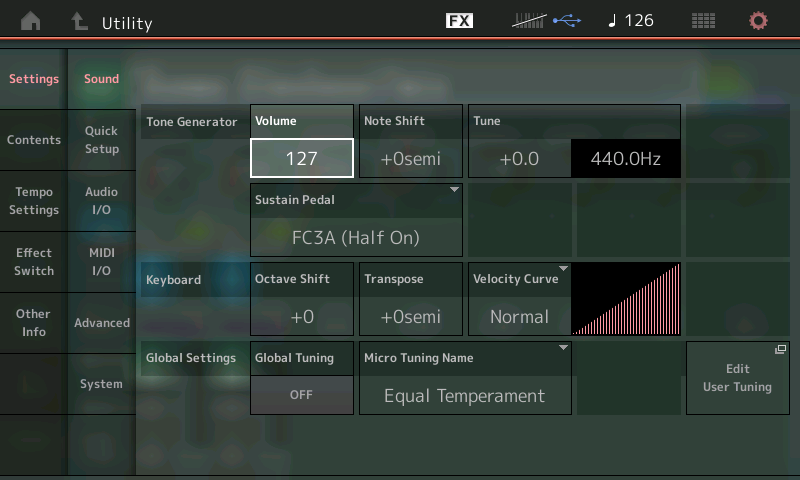
Task: Select the Note Shift +0semi field
Action: pyautogui.click(x=411, y=159)
